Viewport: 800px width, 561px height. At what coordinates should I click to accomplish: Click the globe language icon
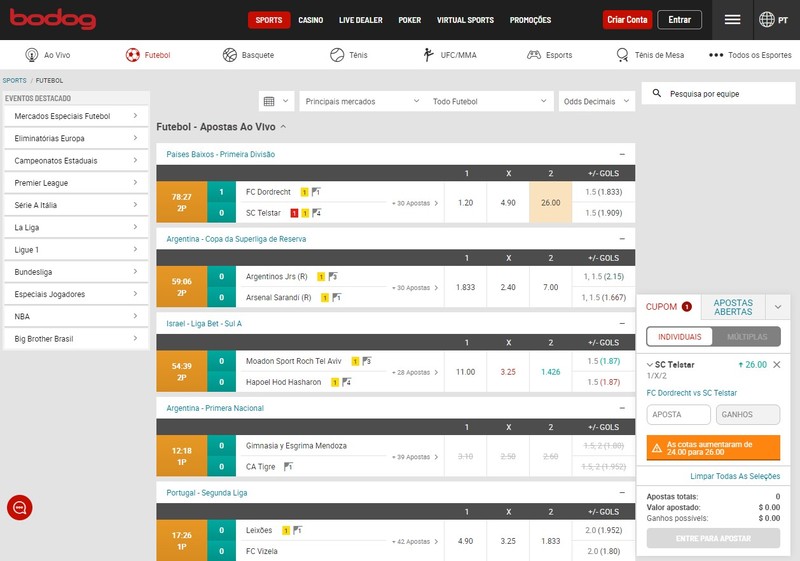(x=767, y=20)
